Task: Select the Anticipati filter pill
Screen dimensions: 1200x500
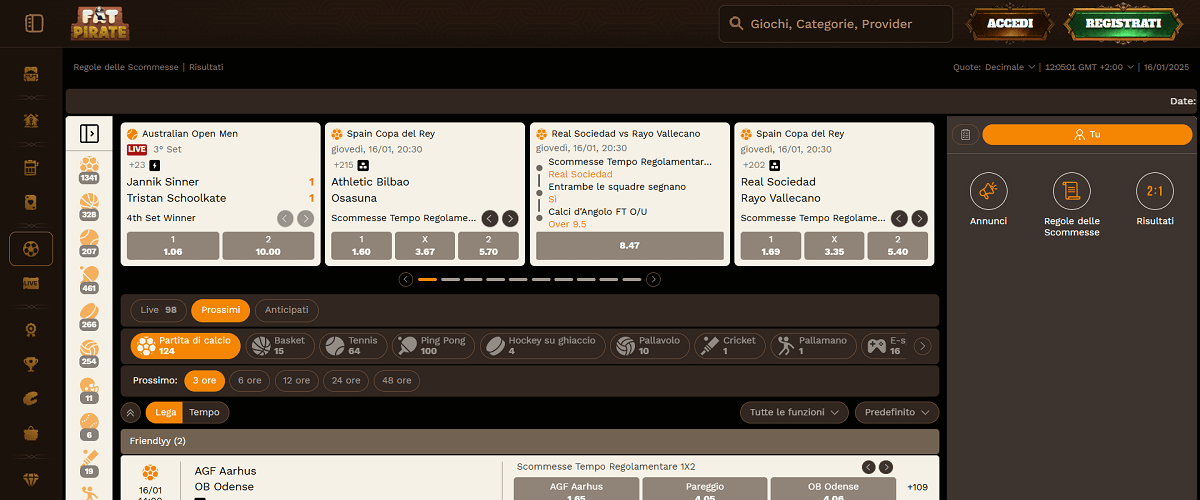Action: pyautogui.click(x=287, y=310)
